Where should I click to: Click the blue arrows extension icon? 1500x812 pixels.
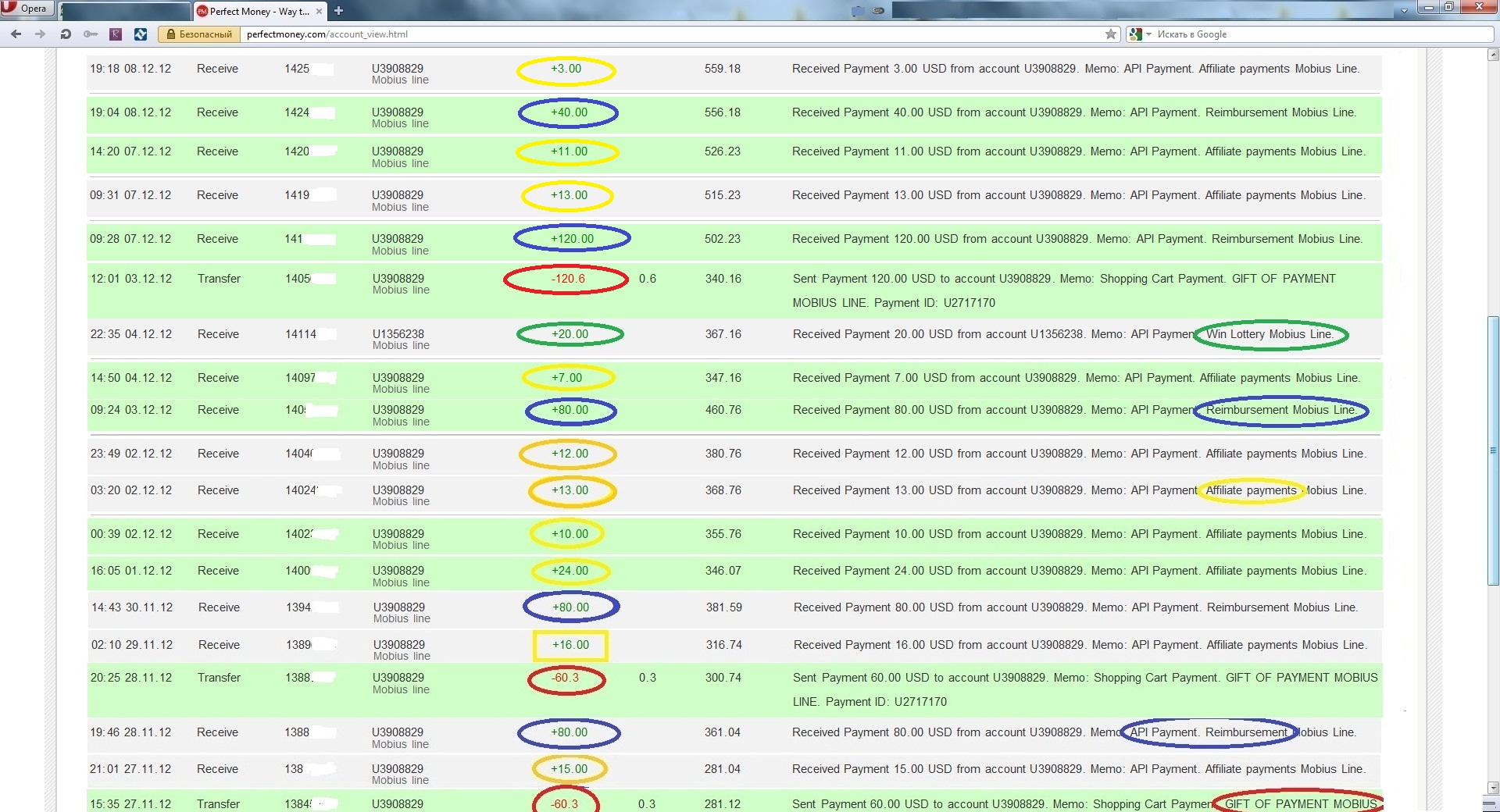pyautogui.click(x=141, y=34)
